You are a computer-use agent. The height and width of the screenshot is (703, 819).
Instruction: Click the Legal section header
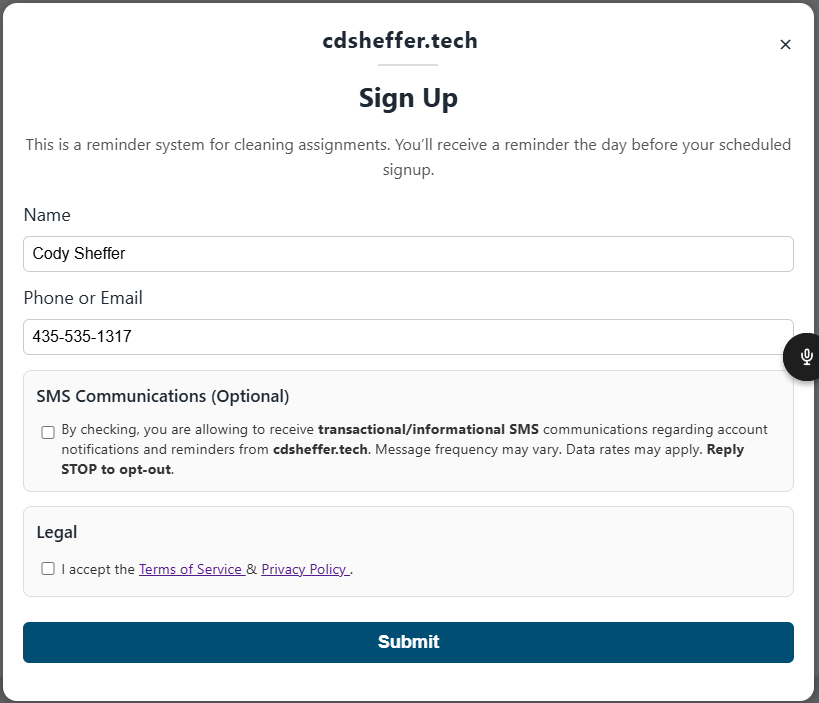57,532
